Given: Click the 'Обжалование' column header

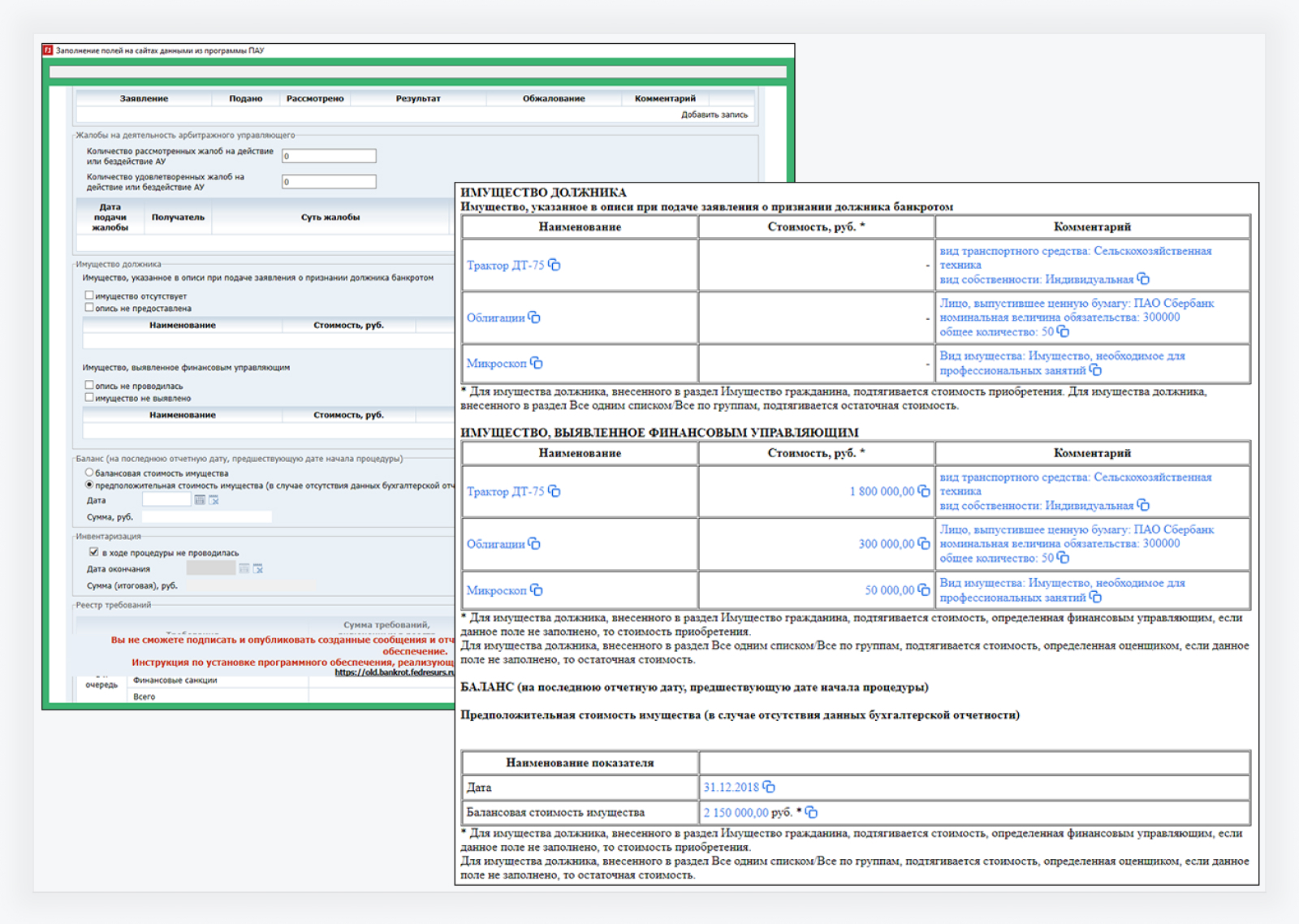Looking at the screenshot, I should coord(554,98).
